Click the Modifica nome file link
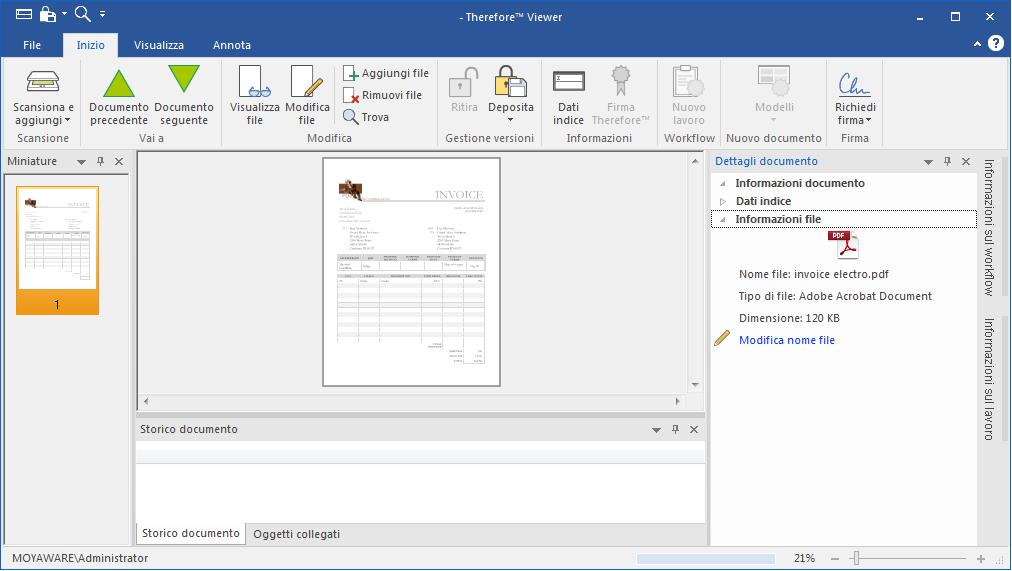 786,341
